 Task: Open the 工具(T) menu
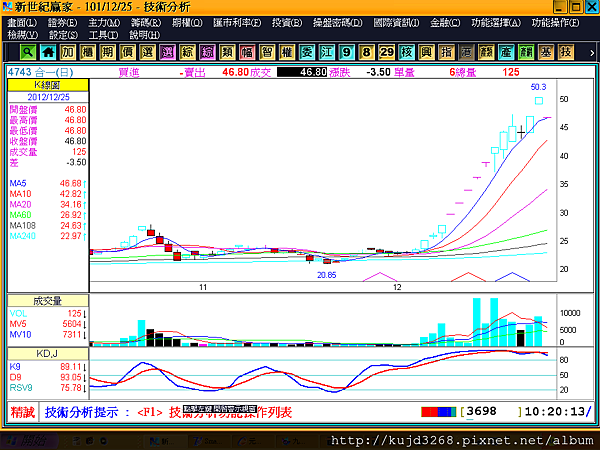(103, 35)
